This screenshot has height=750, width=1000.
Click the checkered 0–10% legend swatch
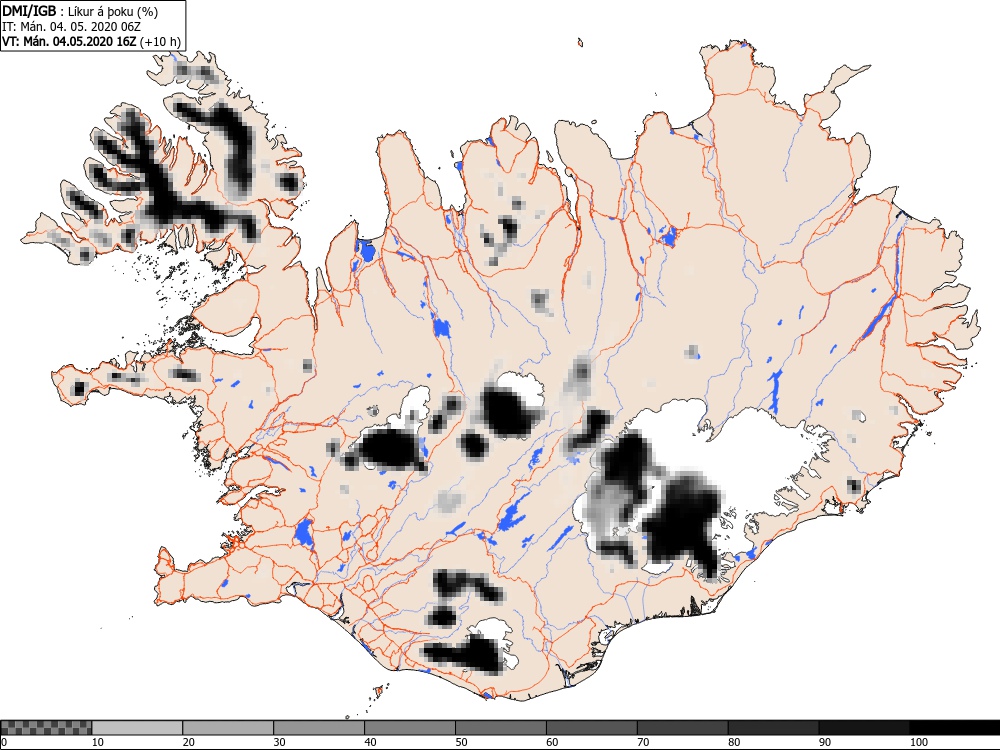click(x=47, y=728)
